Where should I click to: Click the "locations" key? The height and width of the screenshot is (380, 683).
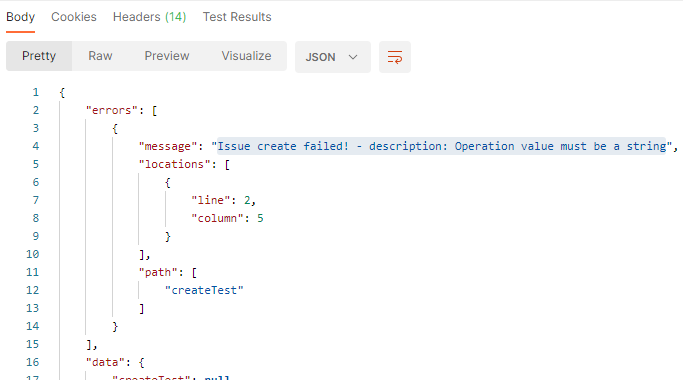pyautogui.click(x=174, y=164)
